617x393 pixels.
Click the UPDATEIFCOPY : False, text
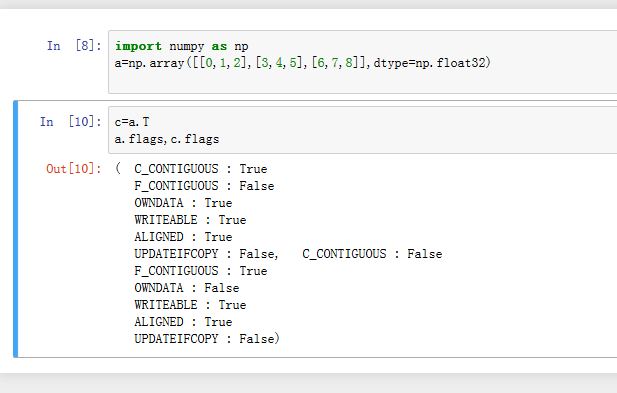pos(206,254)
